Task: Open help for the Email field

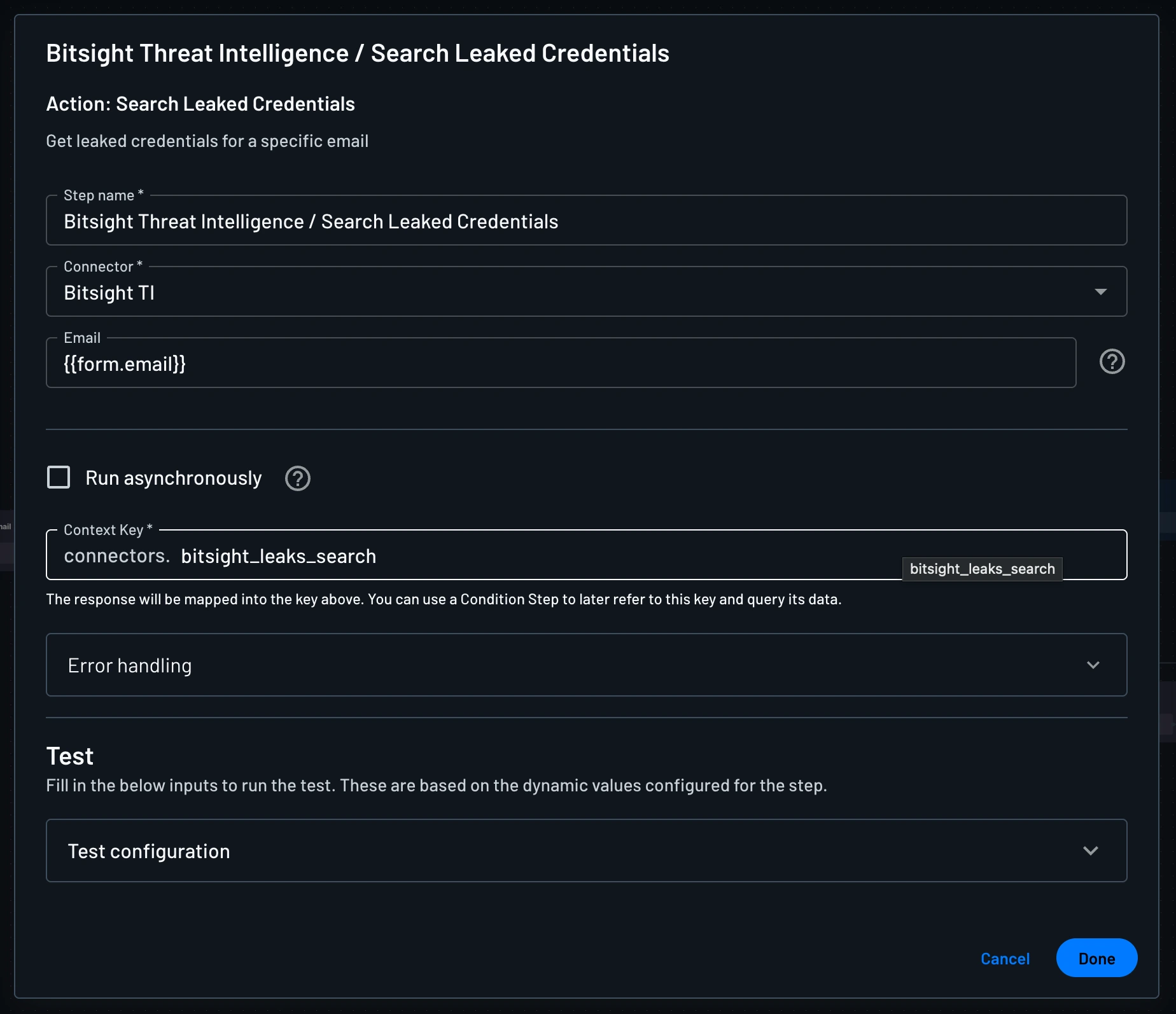Action: point(1112,362)
